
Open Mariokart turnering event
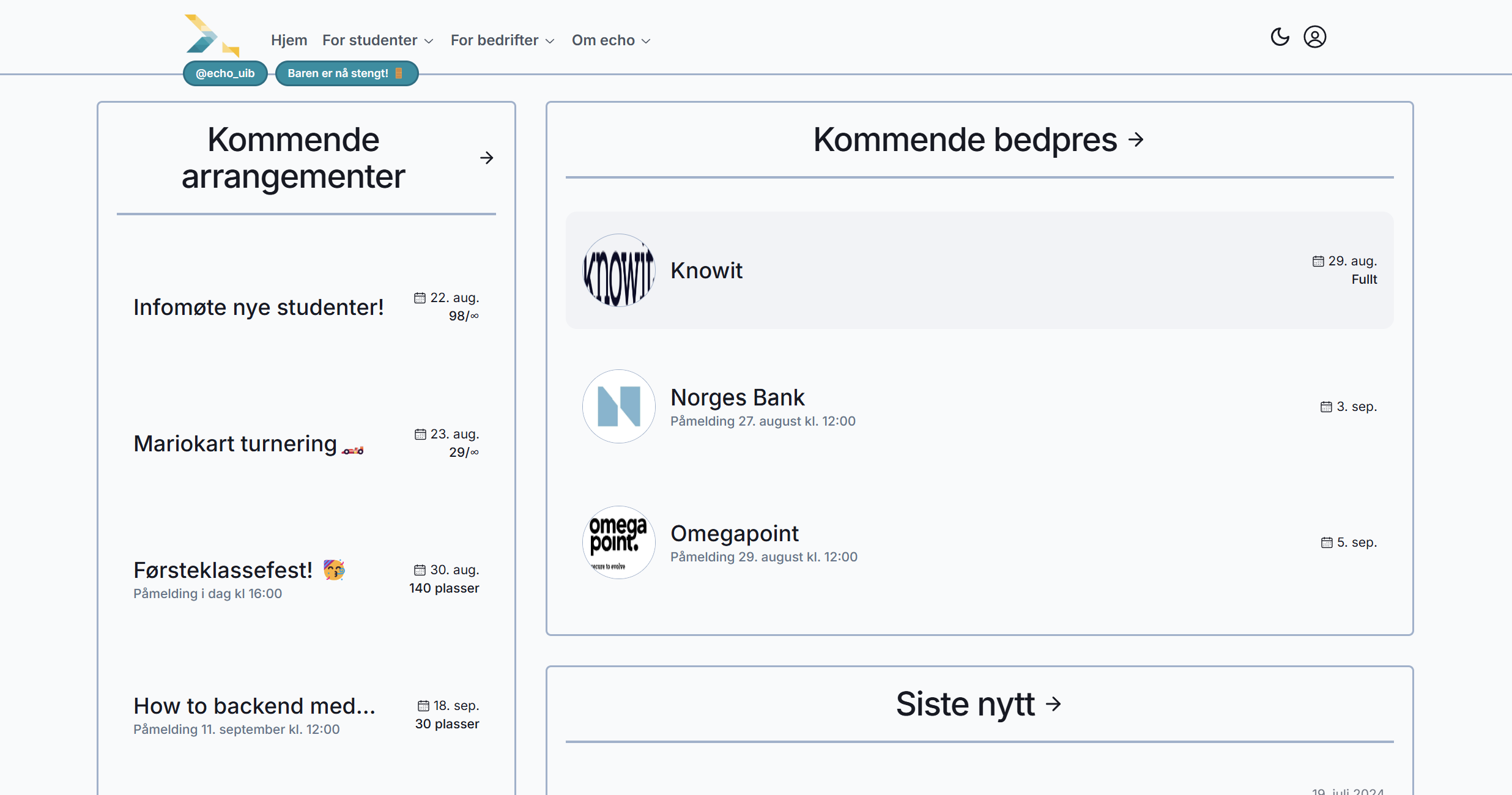(x=306, y=443)
